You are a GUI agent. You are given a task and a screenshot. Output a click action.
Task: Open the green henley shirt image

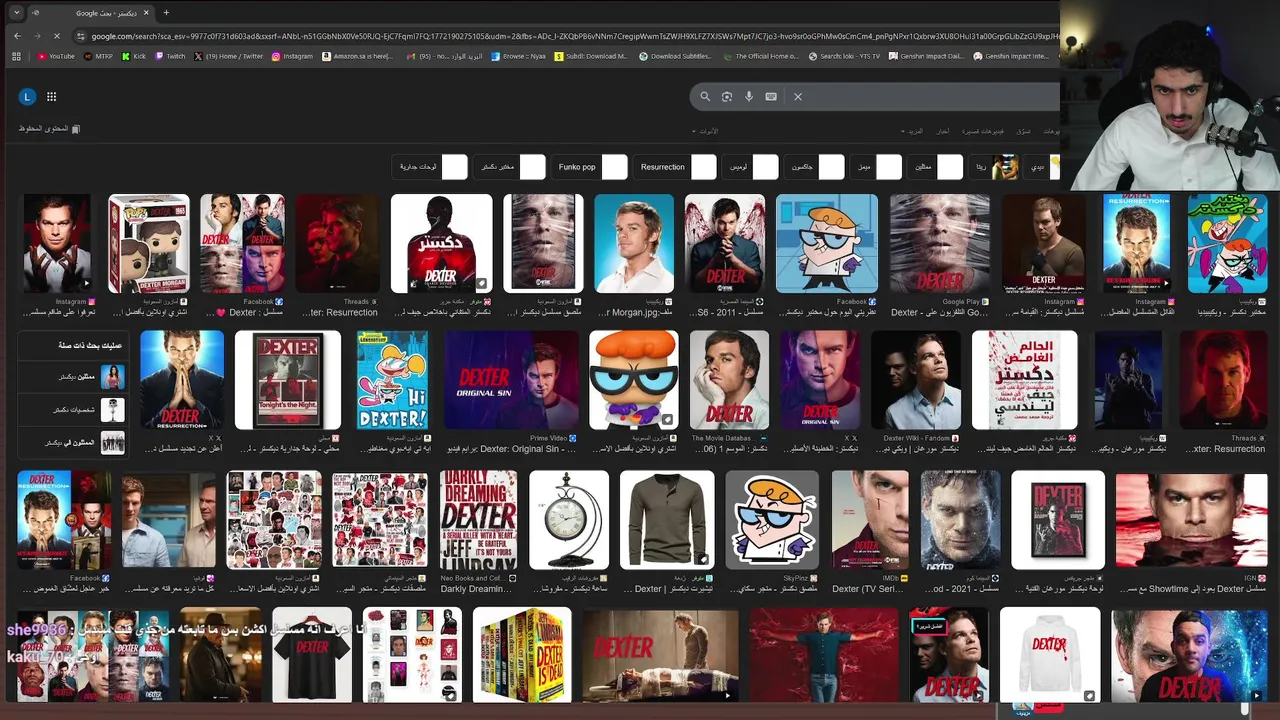(667, 520)
